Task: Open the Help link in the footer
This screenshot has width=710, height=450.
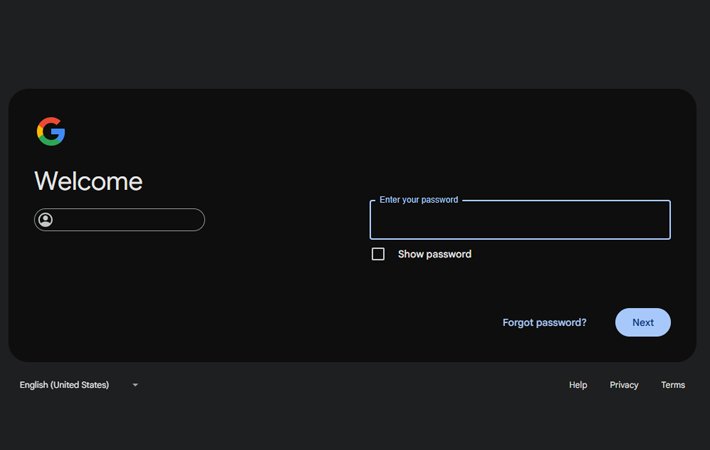Action: pos(578,385)
